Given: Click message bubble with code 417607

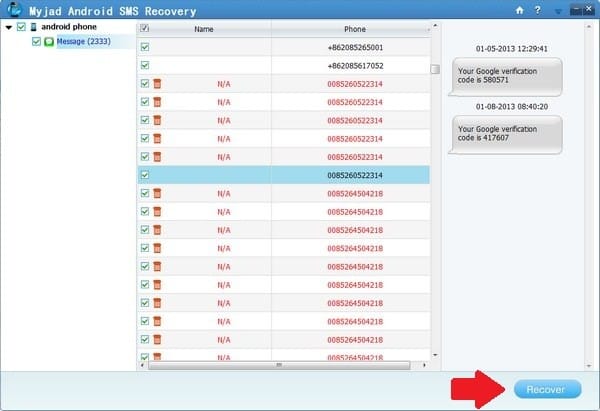Looking at the screenshot, I should coord(505,135).
